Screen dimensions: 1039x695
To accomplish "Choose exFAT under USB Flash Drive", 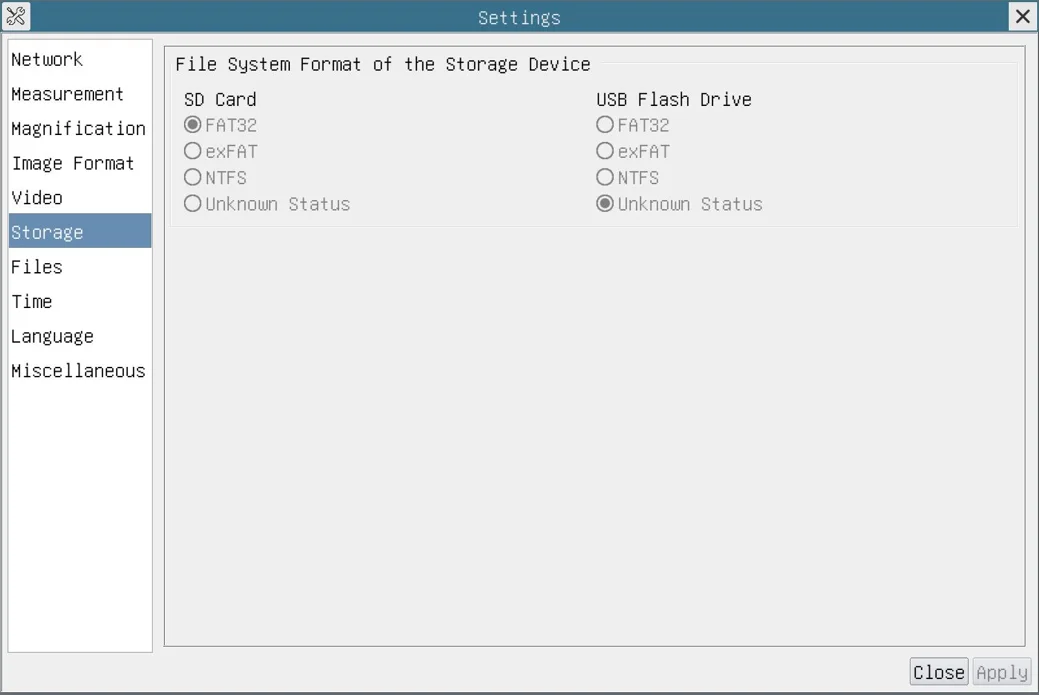I will tap(605, 151).
